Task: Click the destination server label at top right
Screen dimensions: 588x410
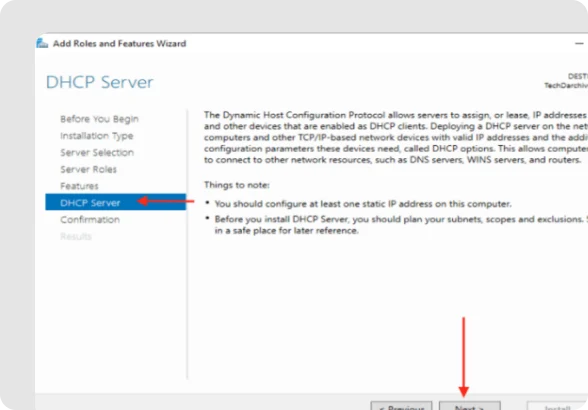Action: [x=566, y=81]
